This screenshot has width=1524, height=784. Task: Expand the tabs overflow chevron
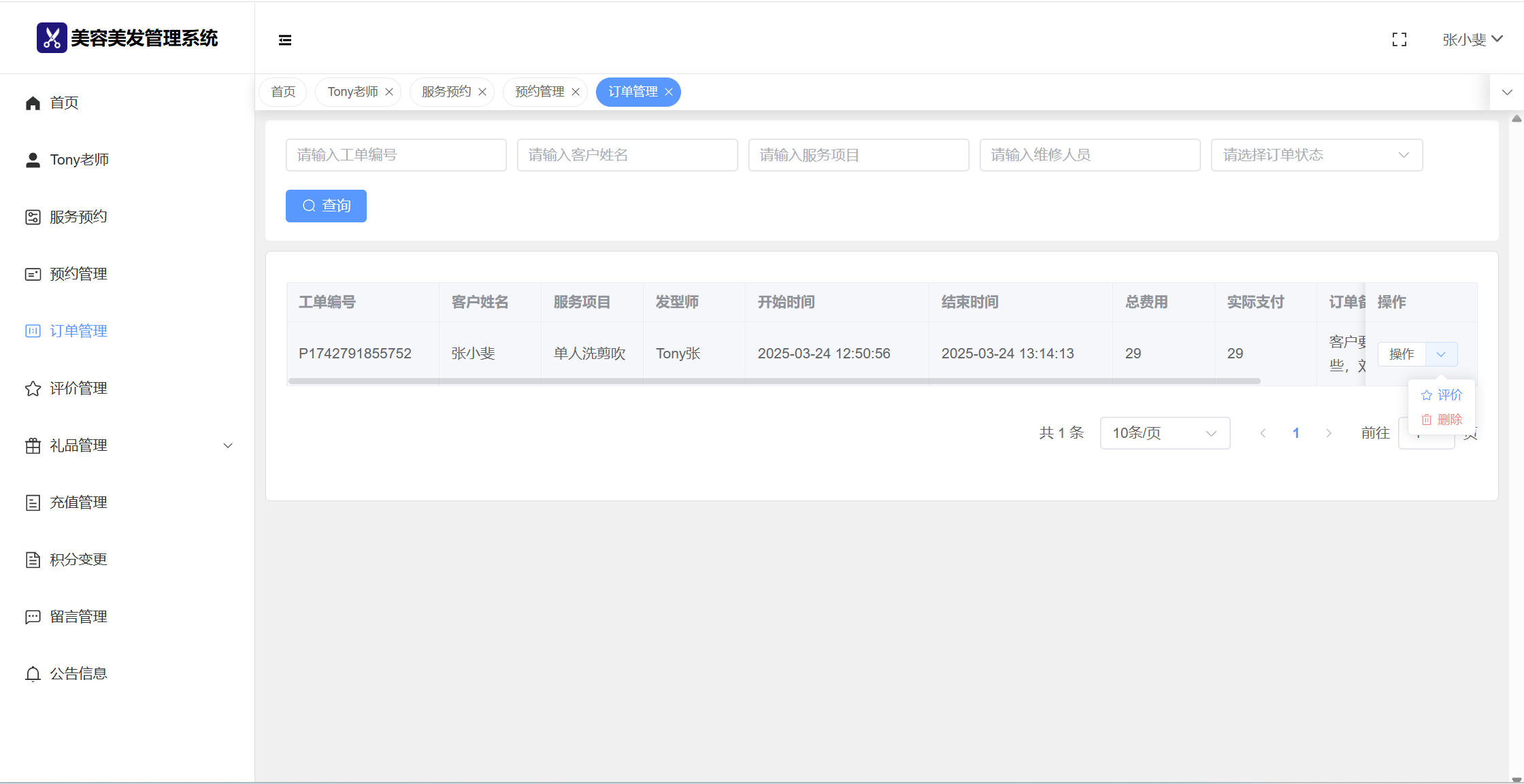pyautogui.click(x=1507, y=92)
